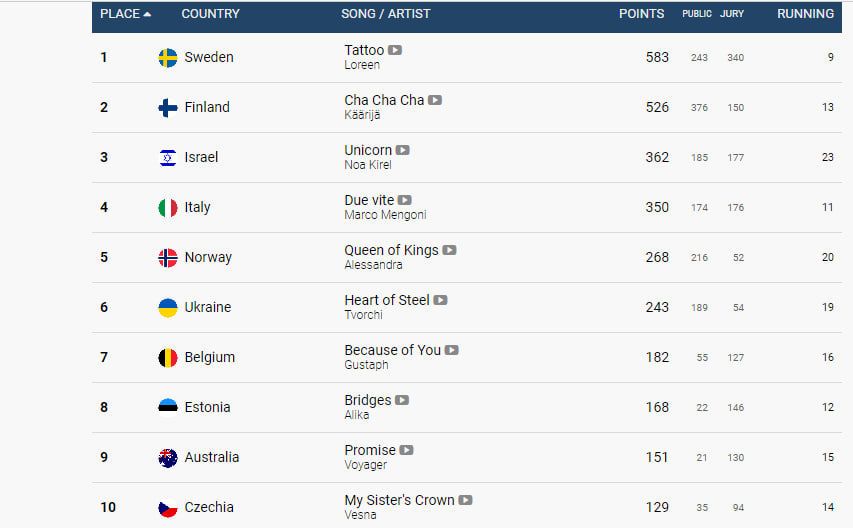Open the My Sister's Crown video icon
This screenshot has height=528, width=853.
pos(465,500)
